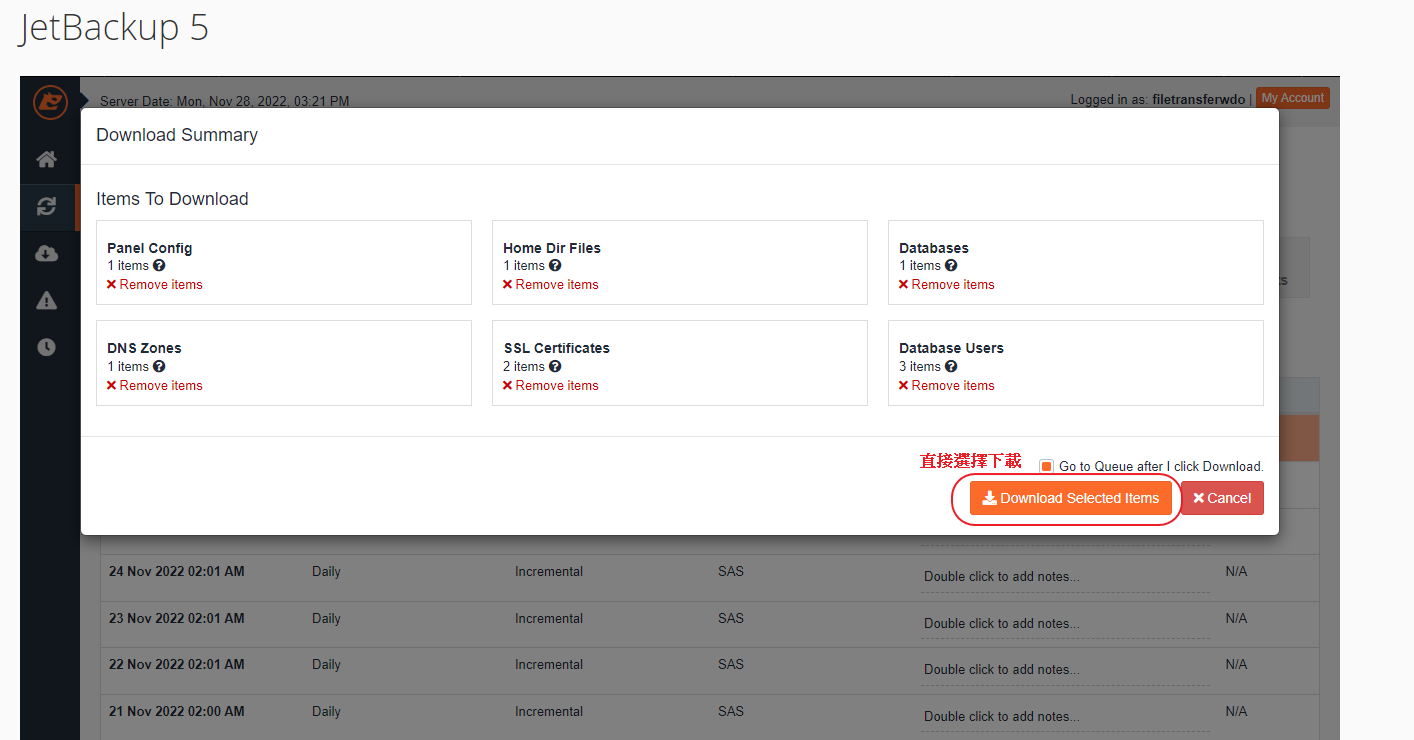Click help icon beside Panel Config items
This screenshot has width=1414, height=740.
tap(159, 266)
